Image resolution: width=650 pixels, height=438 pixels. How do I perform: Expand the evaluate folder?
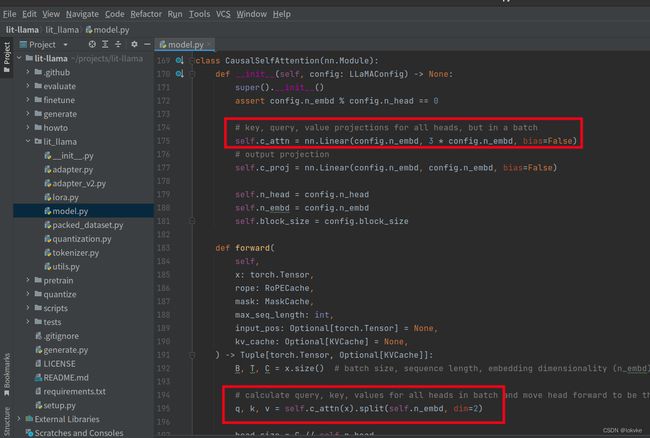click(28, 86)
